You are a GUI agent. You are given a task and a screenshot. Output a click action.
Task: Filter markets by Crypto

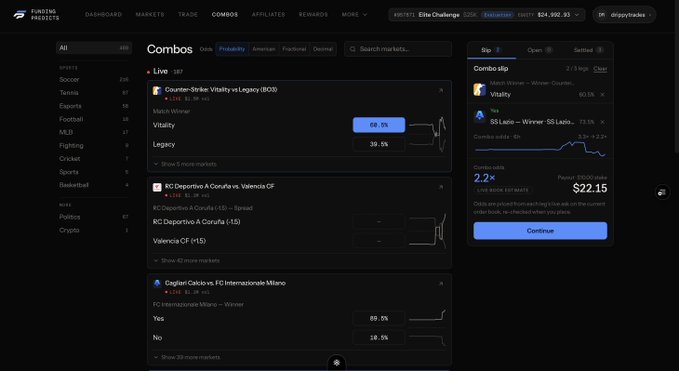[x=94, y=230]
